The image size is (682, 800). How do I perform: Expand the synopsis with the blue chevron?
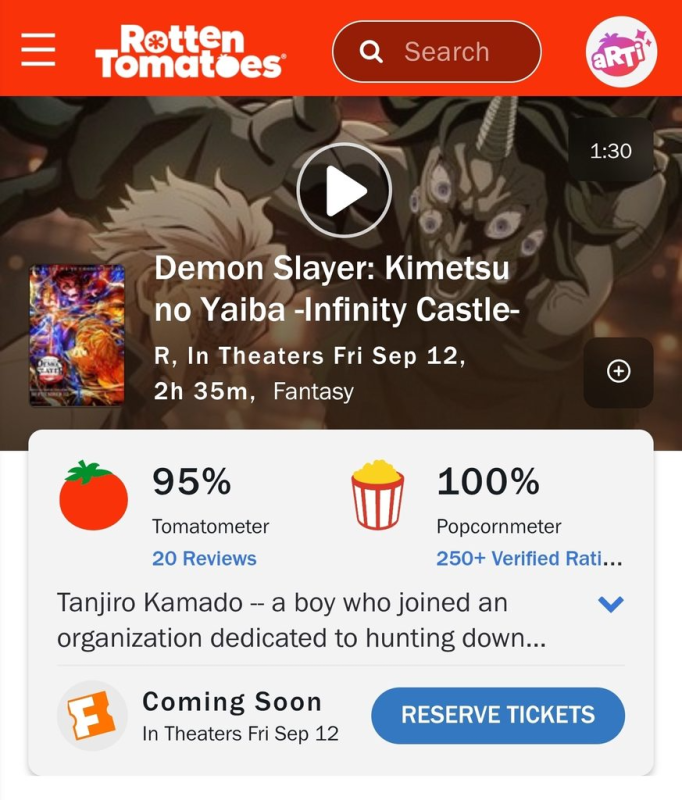coord(611,604)
